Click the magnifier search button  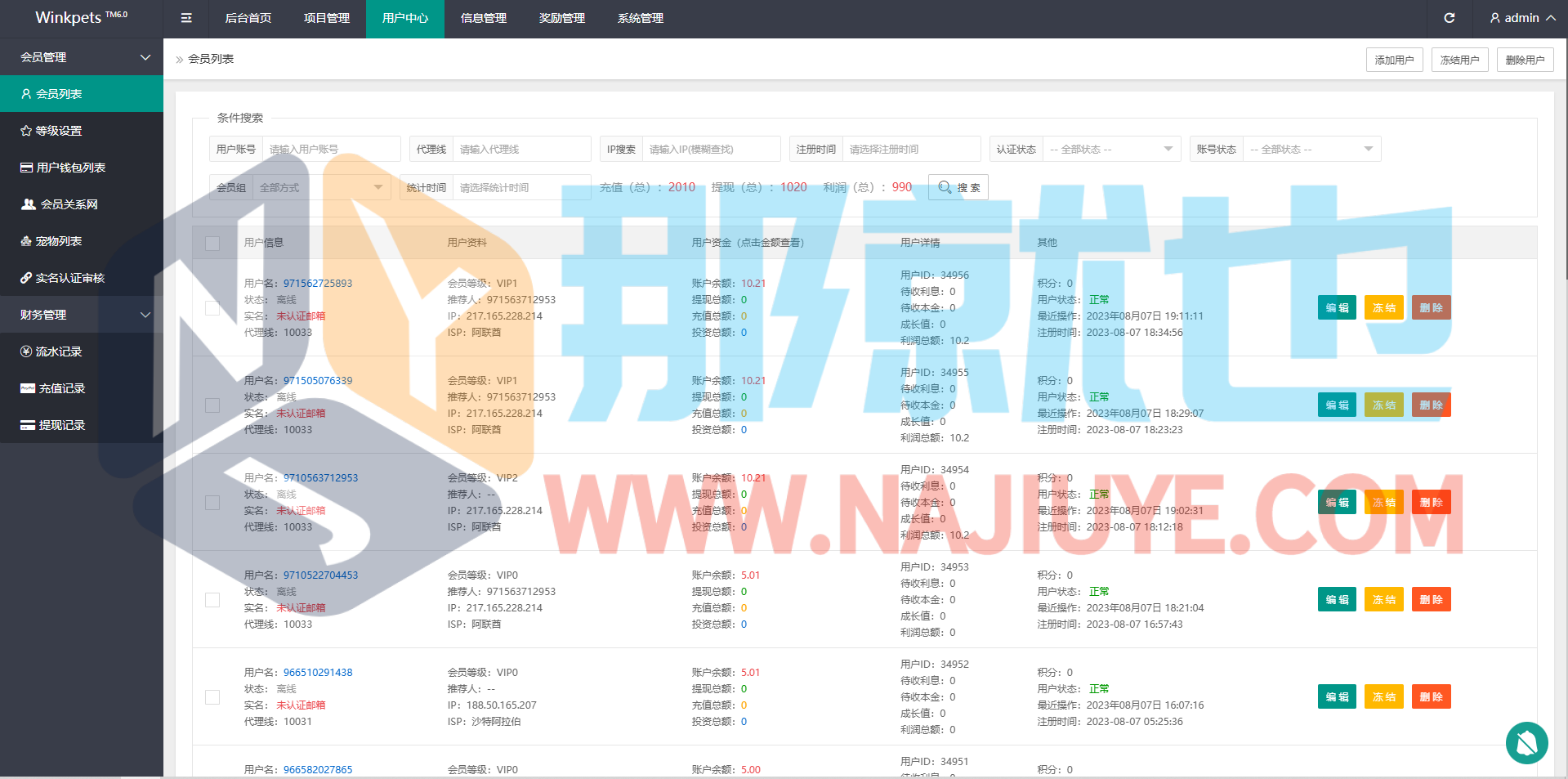tap(958, 187)
